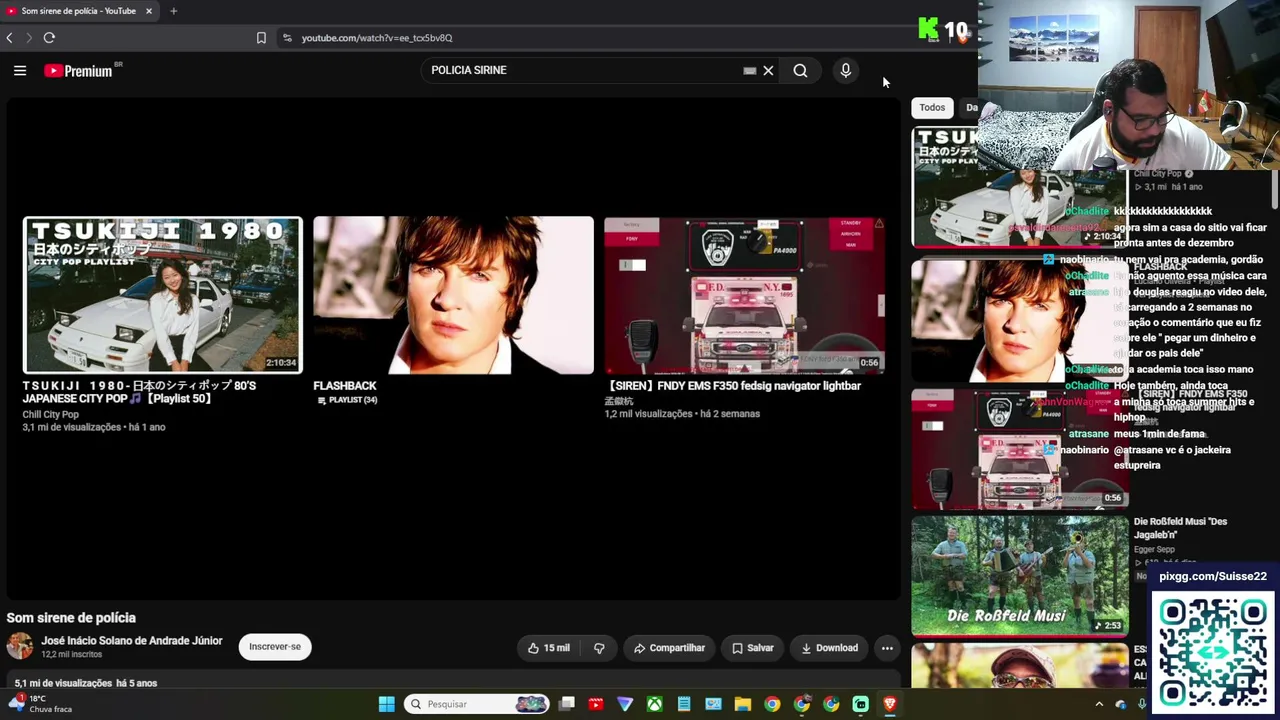Click the taskbar Pesquisar search box
This screenshot has height=720, width=1280.
477,704
